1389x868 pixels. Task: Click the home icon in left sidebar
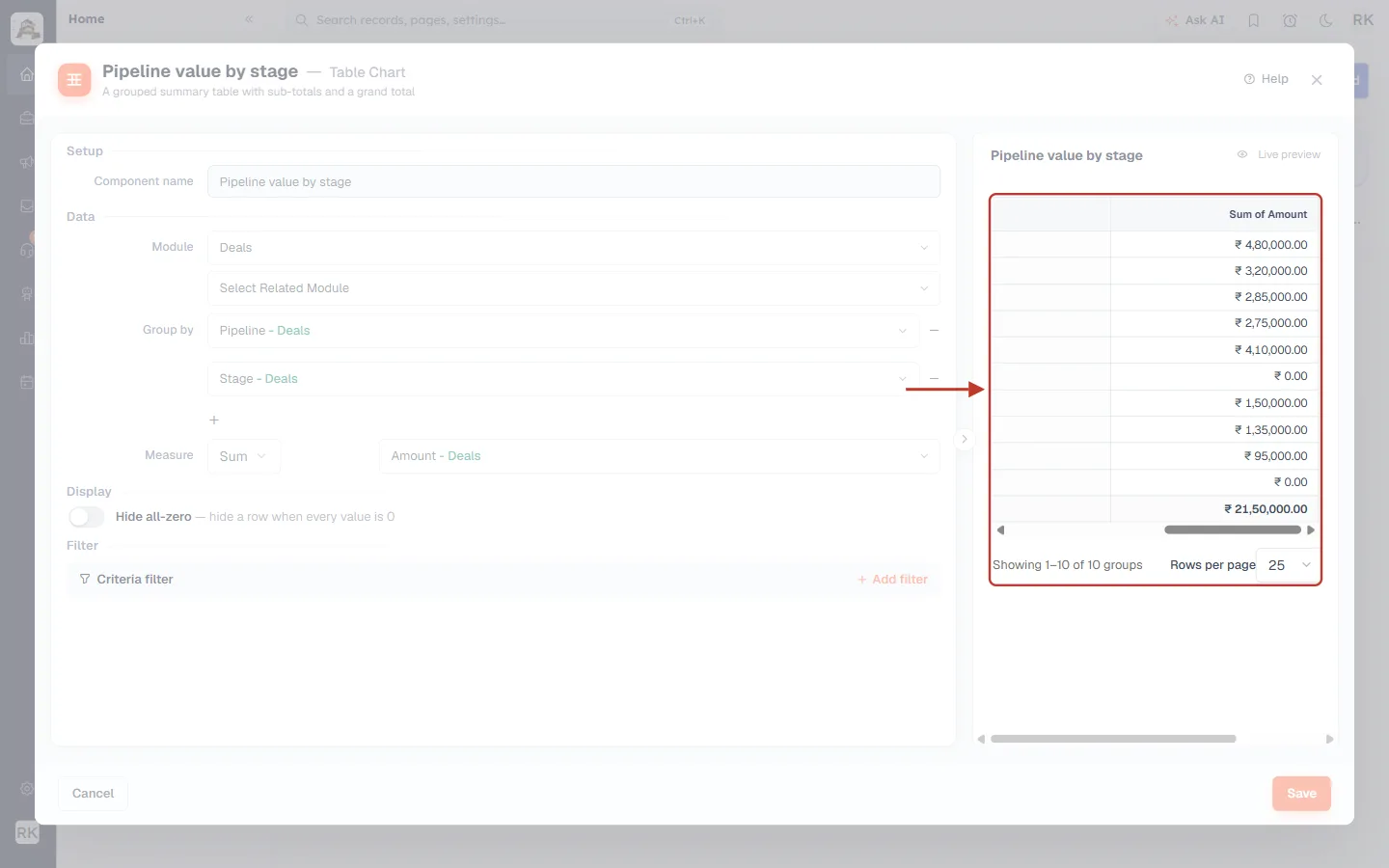(27, 74)
